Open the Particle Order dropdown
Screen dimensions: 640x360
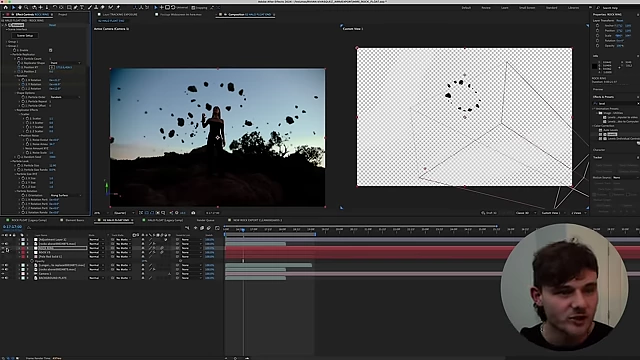[65, 97]
